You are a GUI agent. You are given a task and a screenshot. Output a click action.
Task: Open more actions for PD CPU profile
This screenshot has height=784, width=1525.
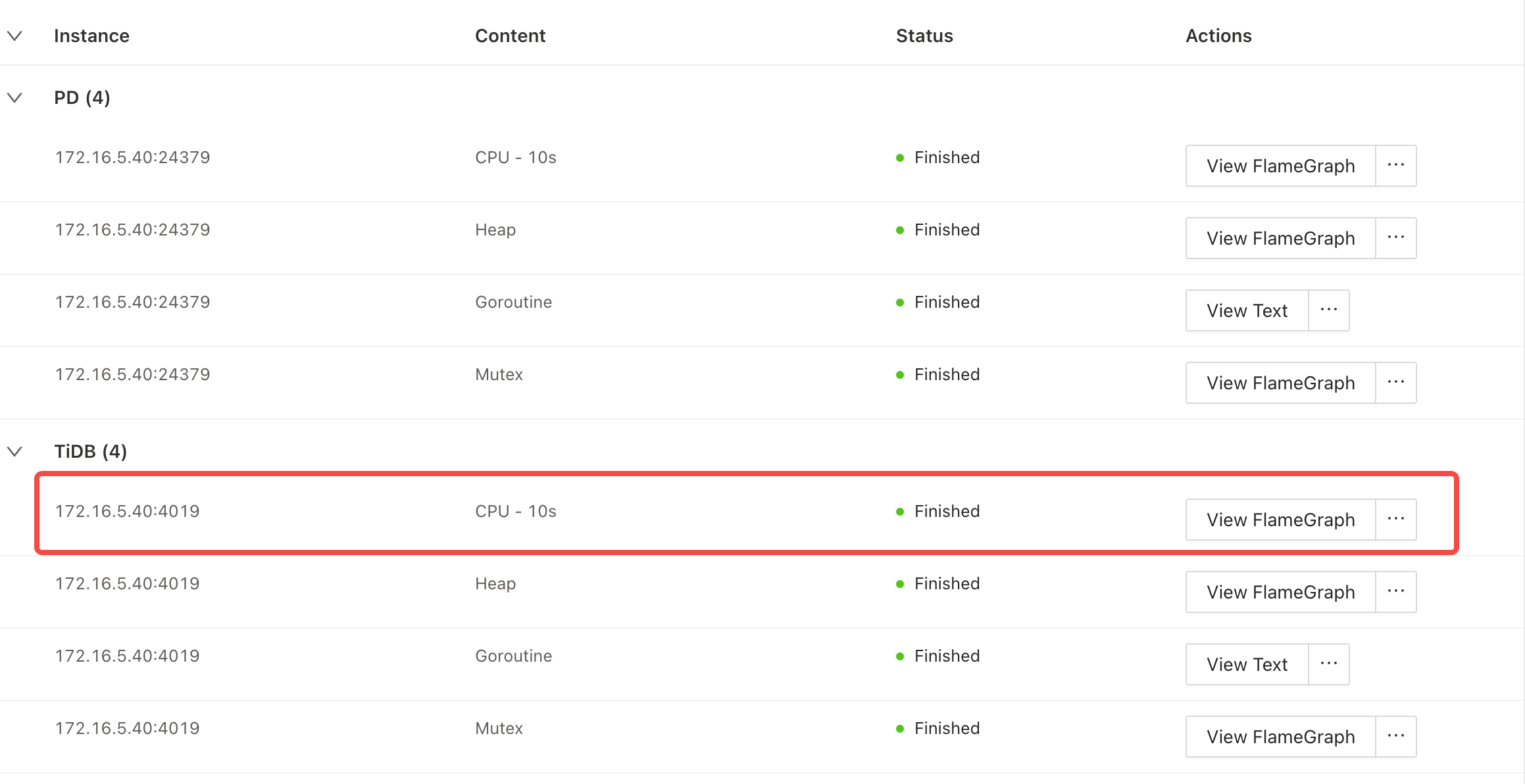[1395, 166]
